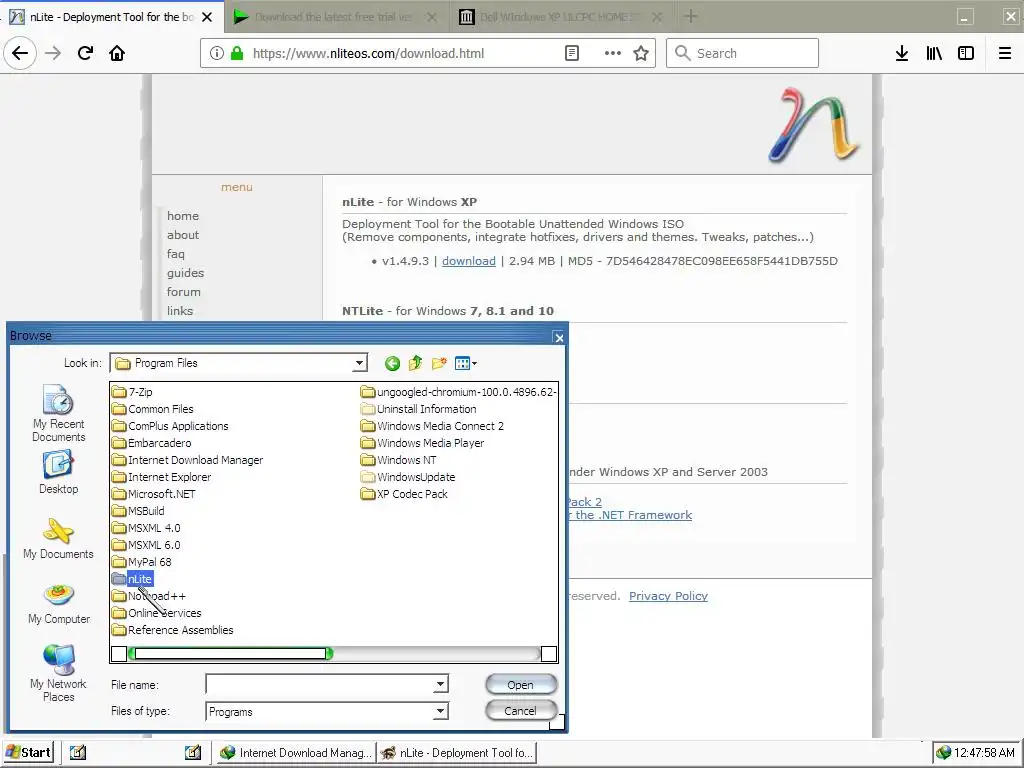Click left arrow of file list scrollbar
The image size is (1024, 768).
point(119,653)
